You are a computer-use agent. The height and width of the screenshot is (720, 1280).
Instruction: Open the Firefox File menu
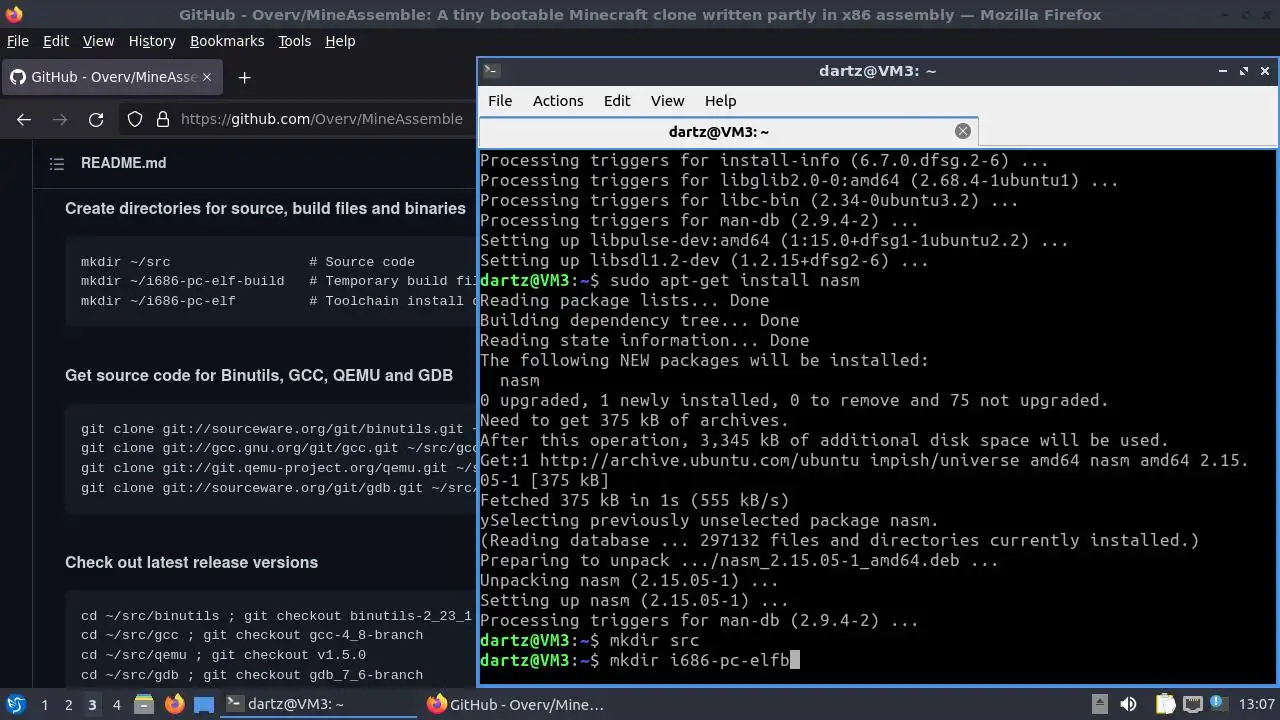pyautogui.click(x=18, y=41)
